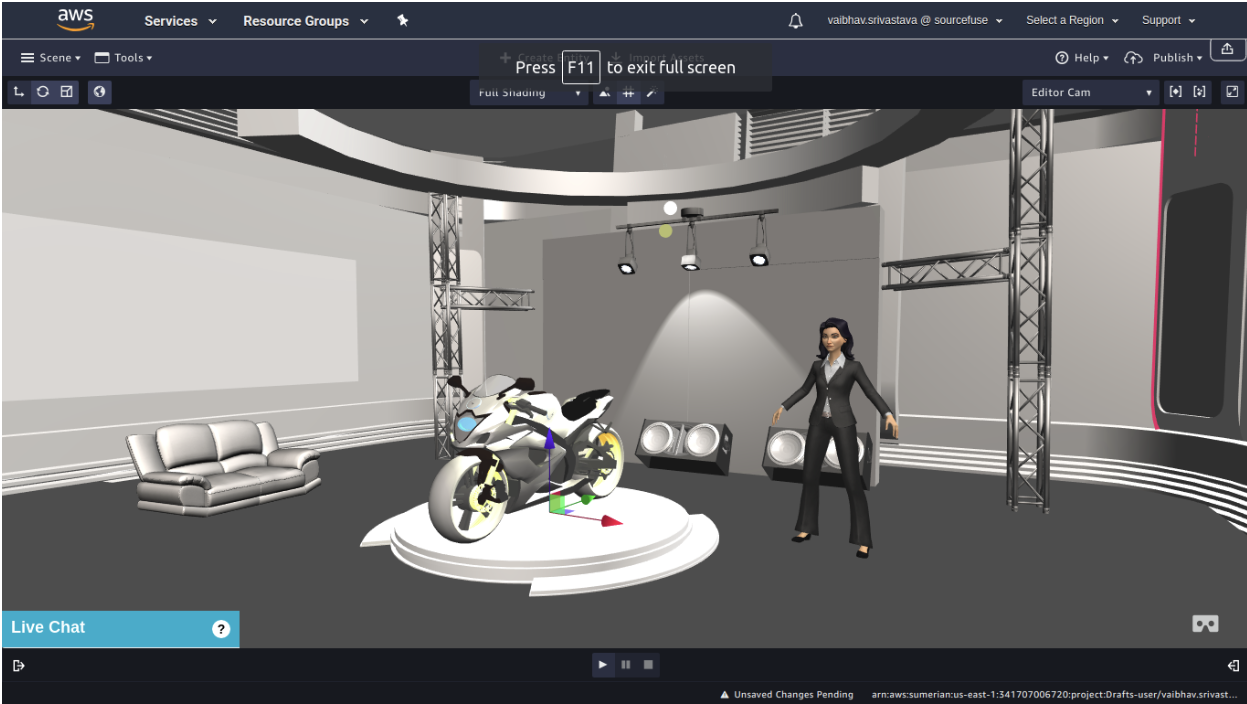Toggle the post effects wand icon
The height and width of the screenshot is (704, 1247).
[652, 93]
